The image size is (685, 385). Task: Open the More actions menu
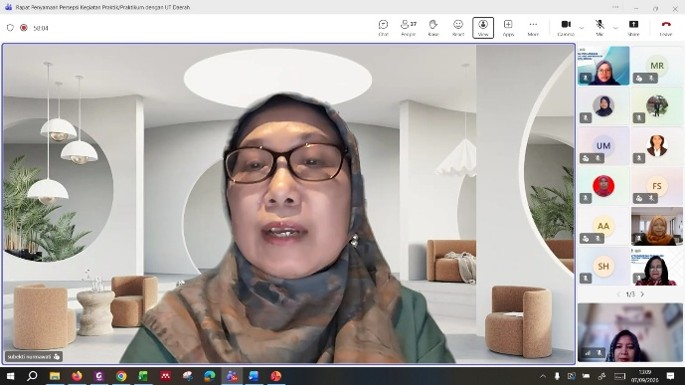click(533, 28)
